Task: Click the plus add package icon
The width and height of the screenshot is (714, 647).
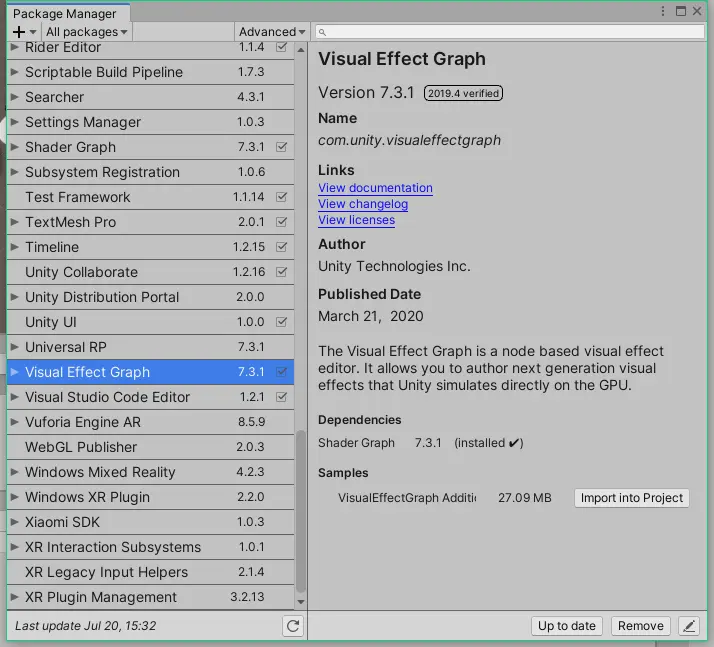Action: [x=19, y=32]
